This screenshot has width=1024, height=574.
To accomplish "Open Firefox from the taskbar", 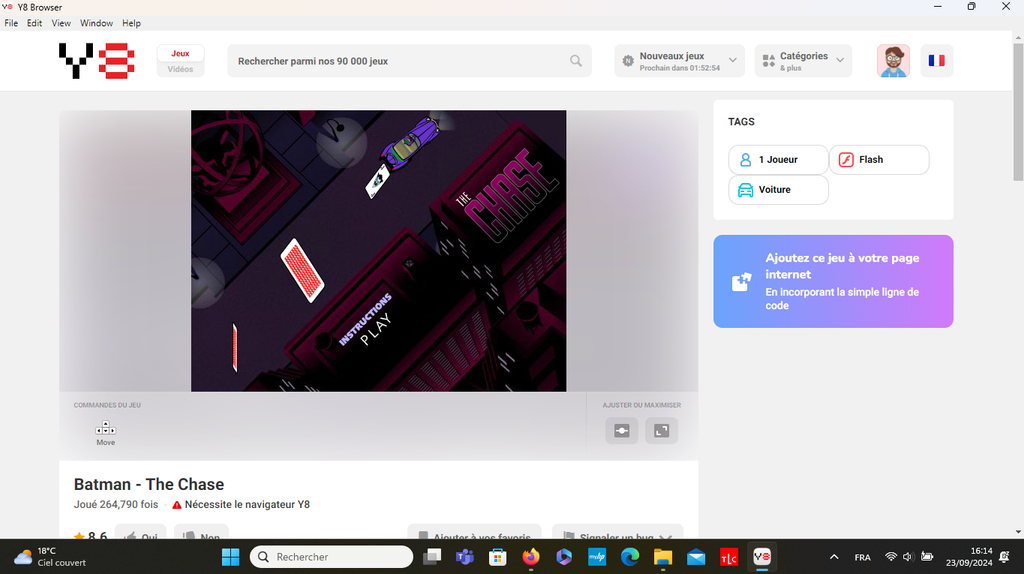I will 531,557.
